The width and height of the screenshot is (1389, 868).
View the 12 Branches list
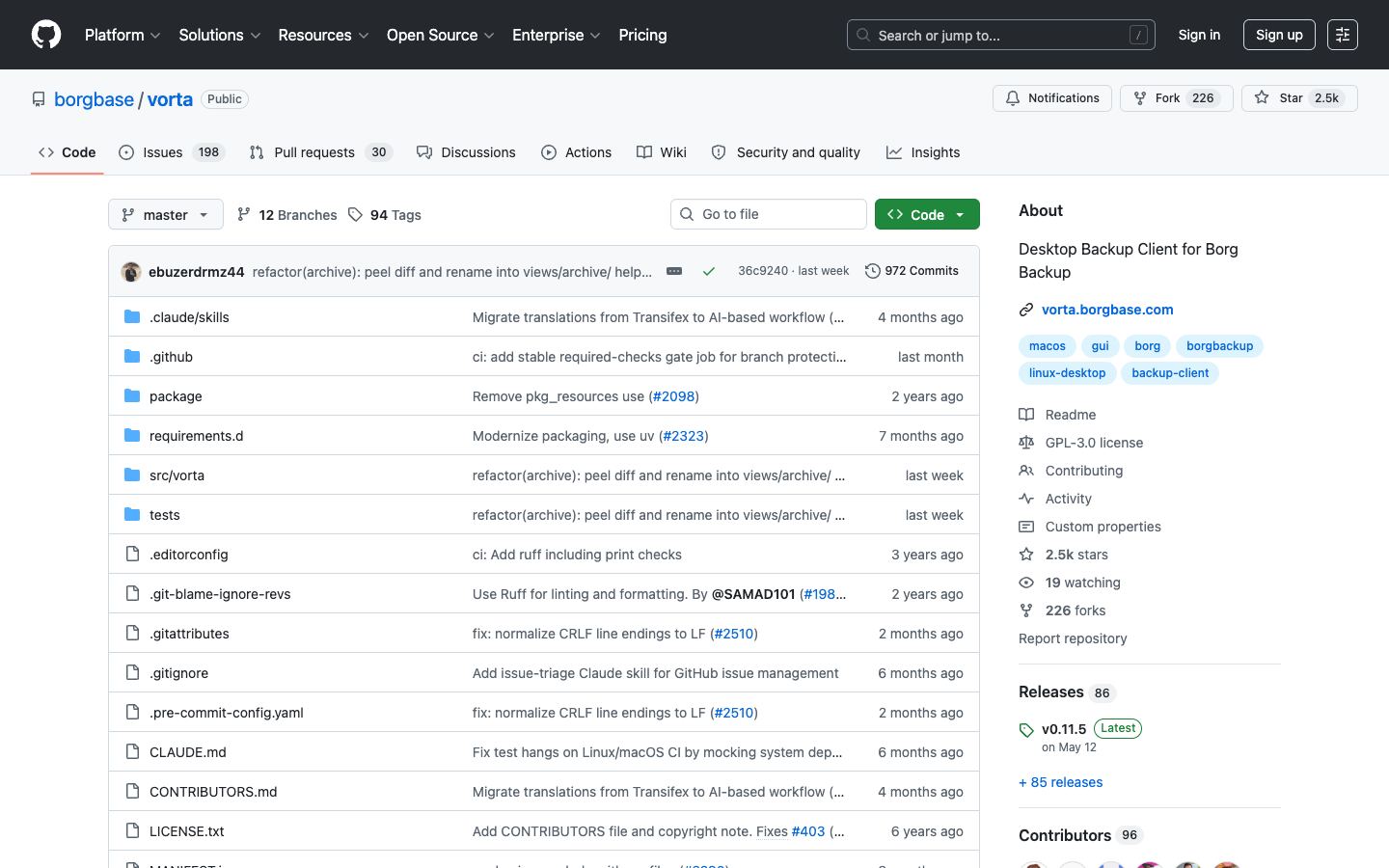tap(287, 214)
